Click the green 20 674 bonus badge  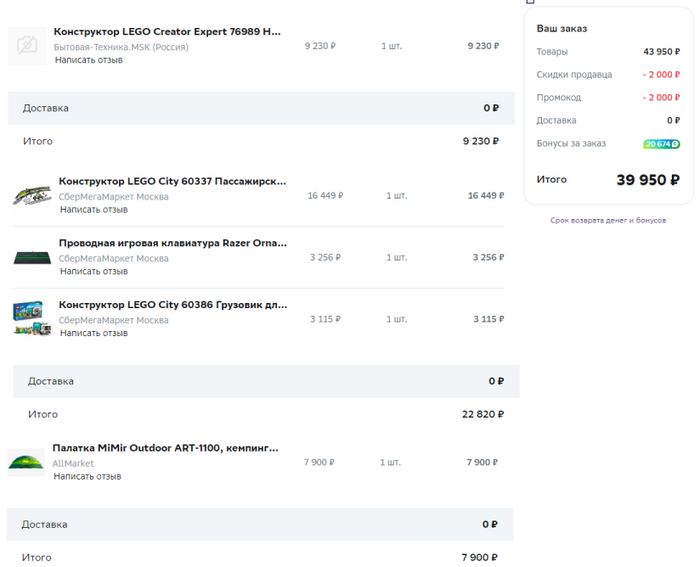(662, 144)
